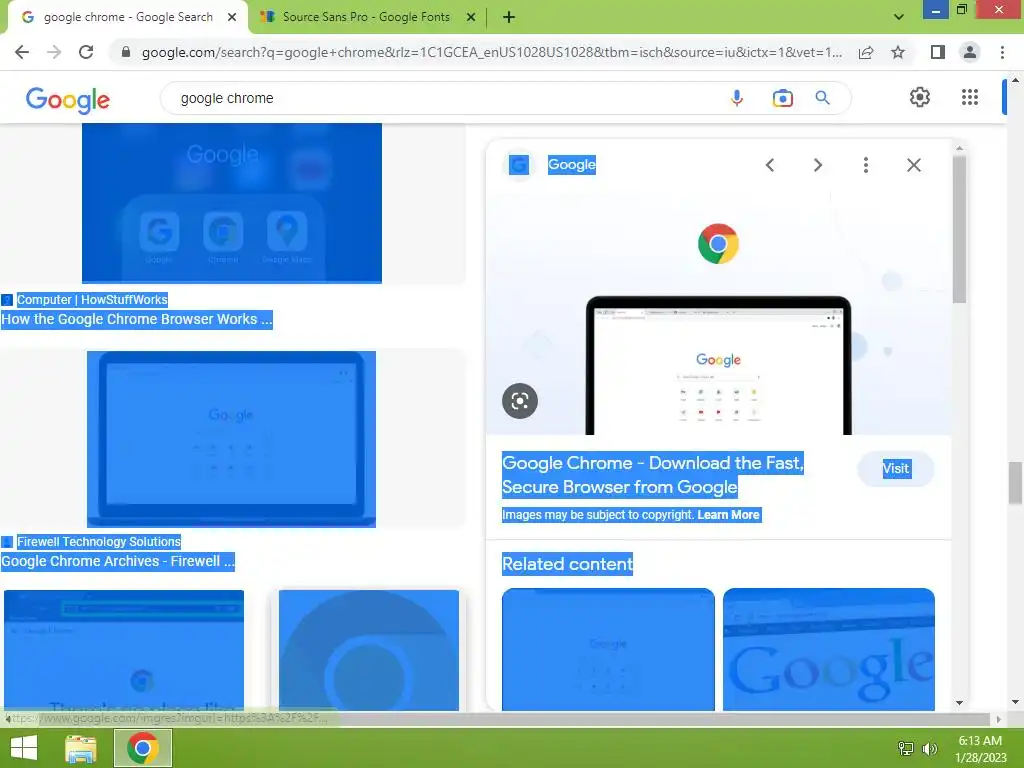Search by image with Google Lens camera
Screen dimensions: 1024x768
pyautogui.click(x=782, y=98)
